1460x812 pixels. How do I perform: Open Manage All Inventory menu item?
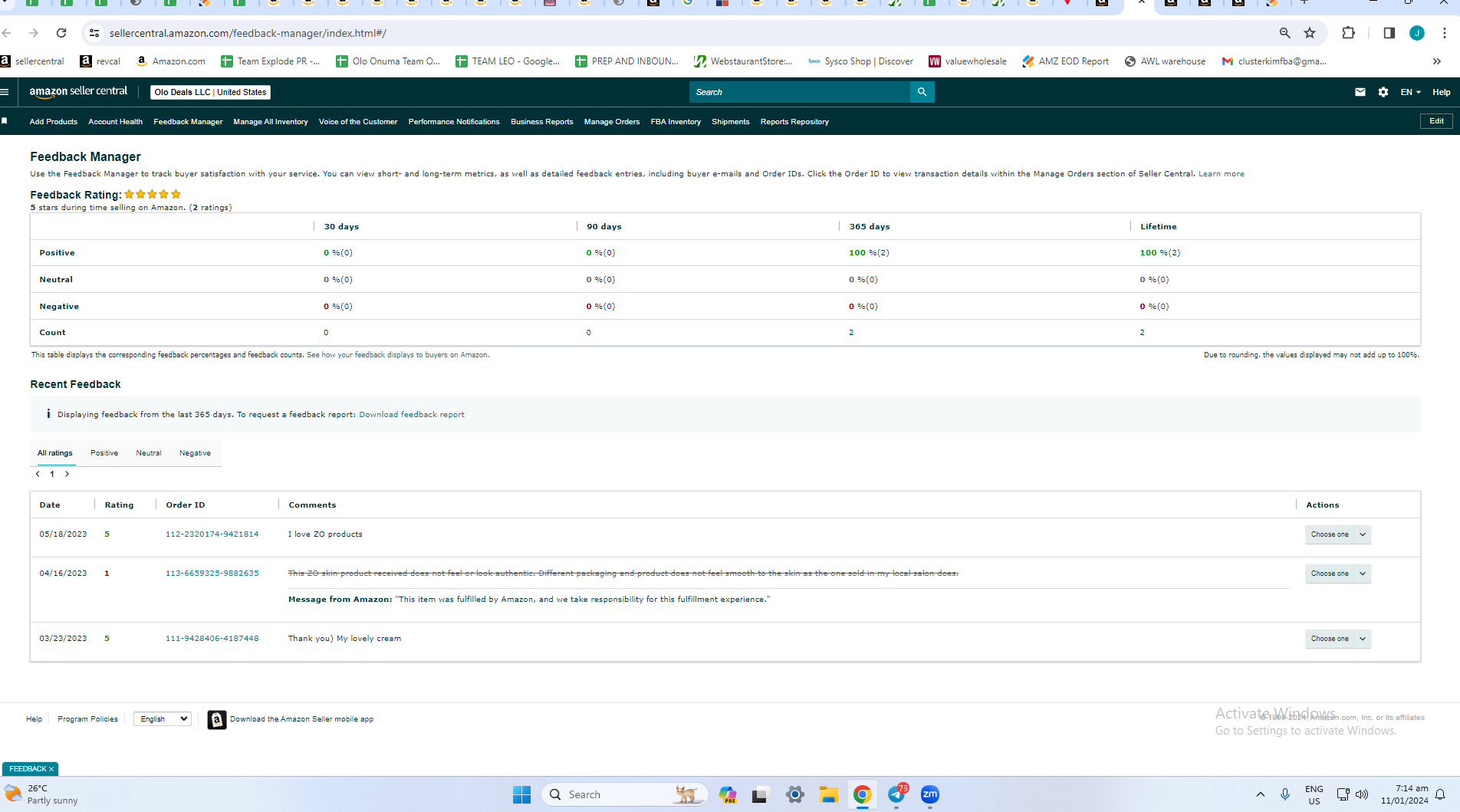click(x=271, y=122)
